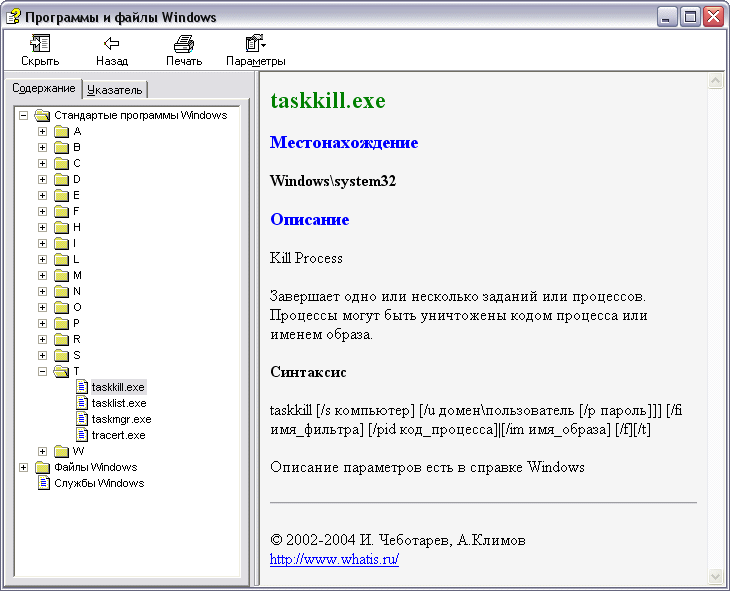Click the page icon beside taskmgr.exe
The width and height of the screenshot is (730, 591).
[82, 419]
